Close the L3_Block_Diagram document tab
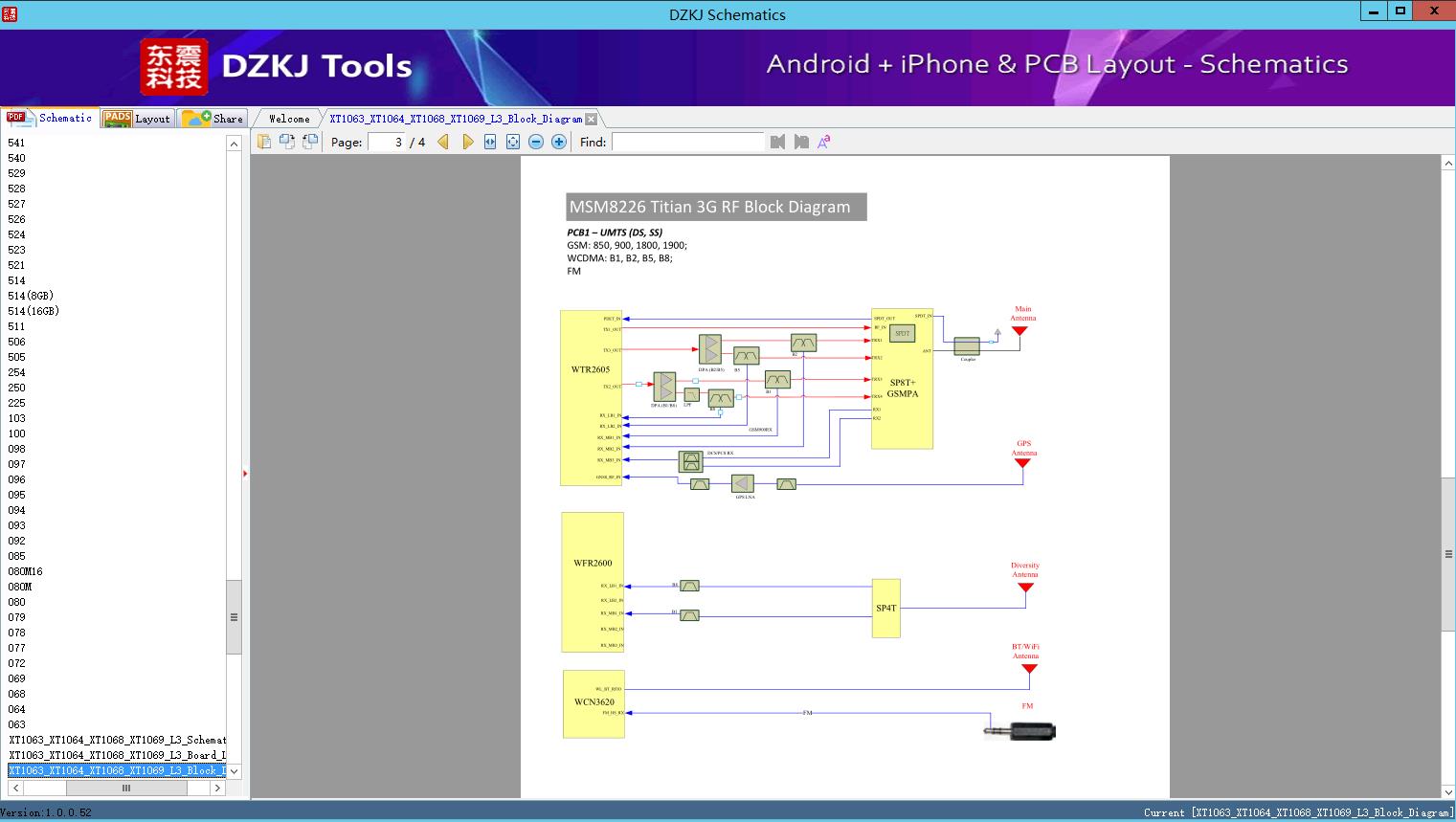Screen dimensions: 1456x822 [x=592, y=120]
